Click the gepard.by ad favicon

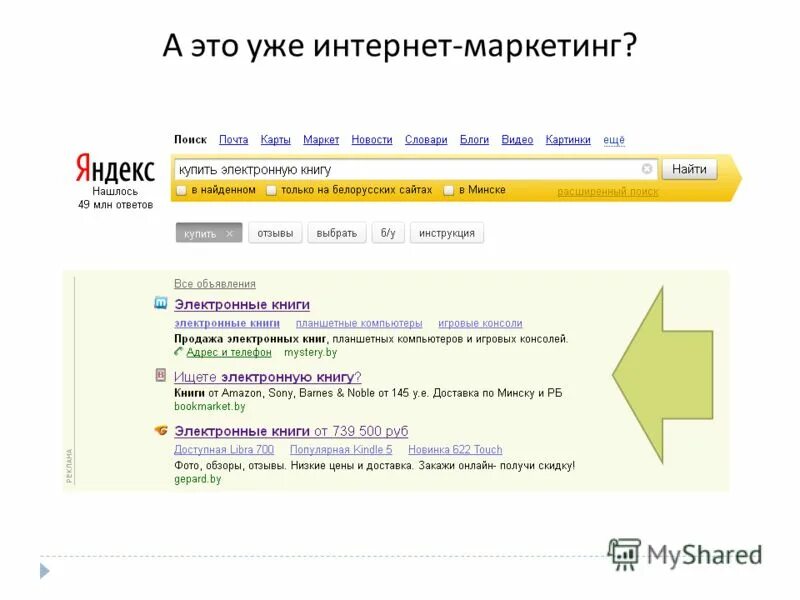[161, 430]
